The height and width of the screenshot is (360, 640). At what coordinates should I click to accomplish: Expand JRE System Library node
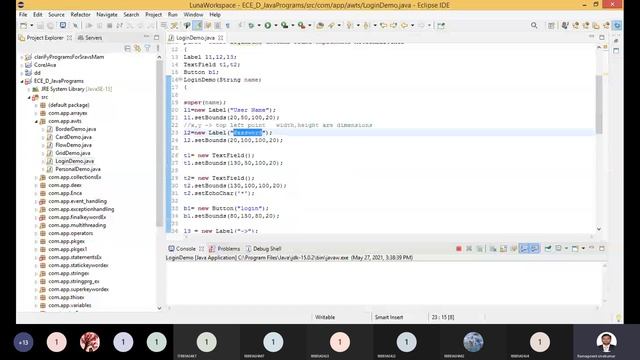29,89
